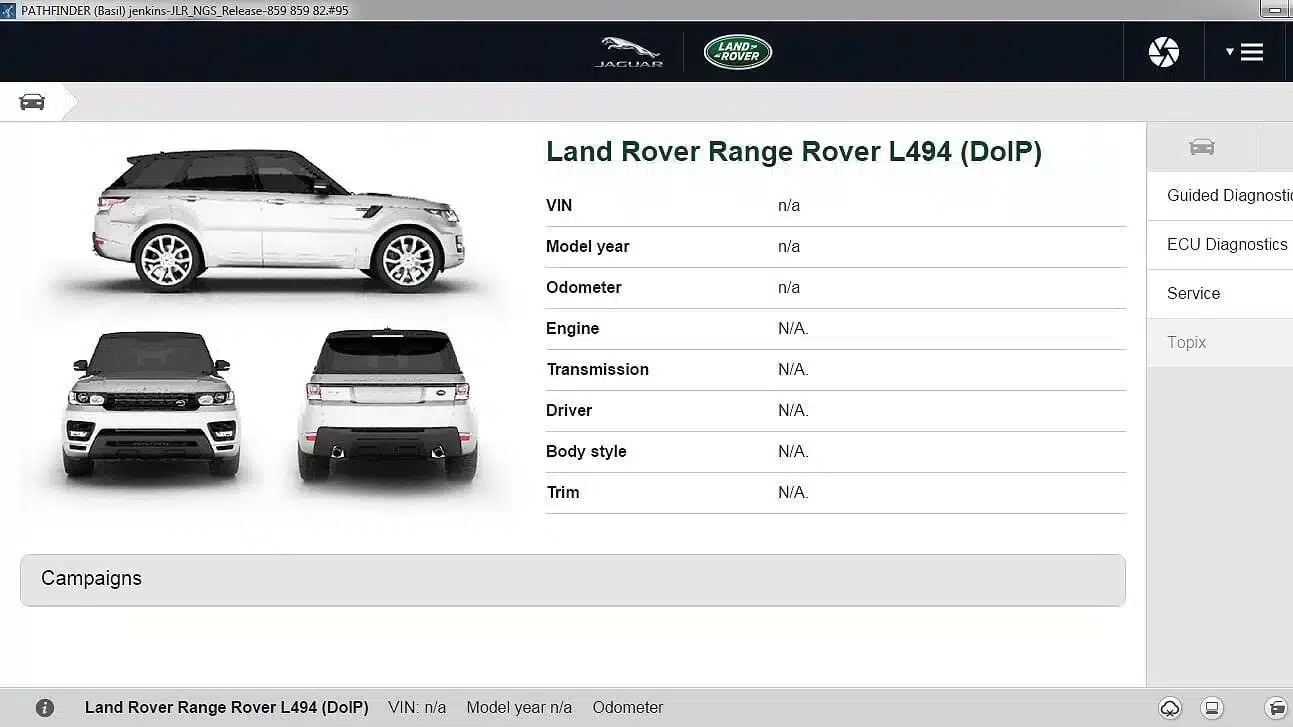The image size is (1293, 727).
Task: Expand the Campaigns section
Action: click(91, 578)
